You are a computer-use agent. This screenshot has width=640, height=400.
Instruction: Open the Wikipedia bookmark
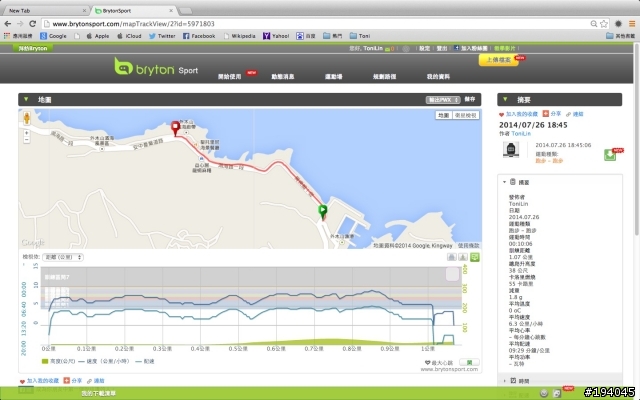click(240, 36)
